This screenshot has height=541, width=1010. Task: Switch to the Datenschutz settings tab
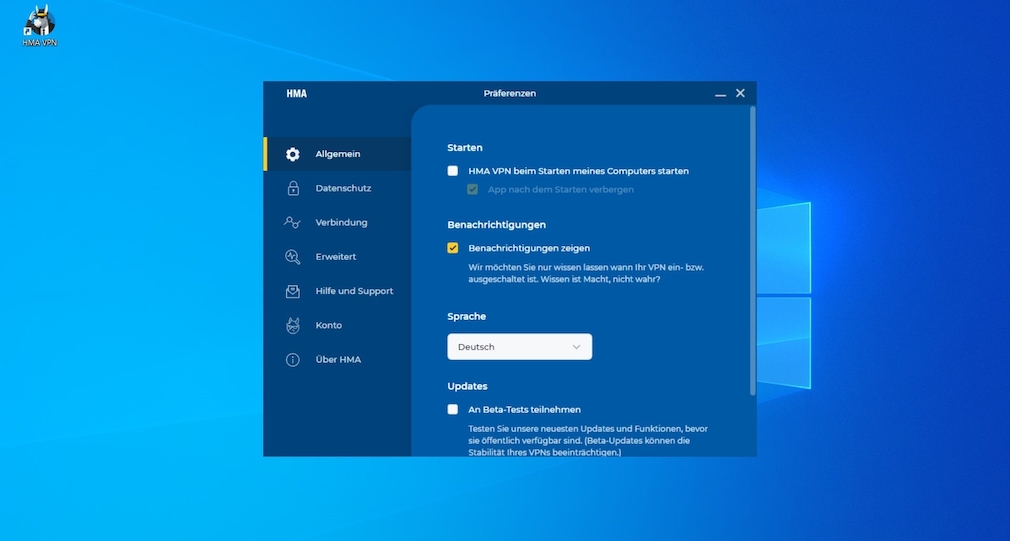click(343, 188)
